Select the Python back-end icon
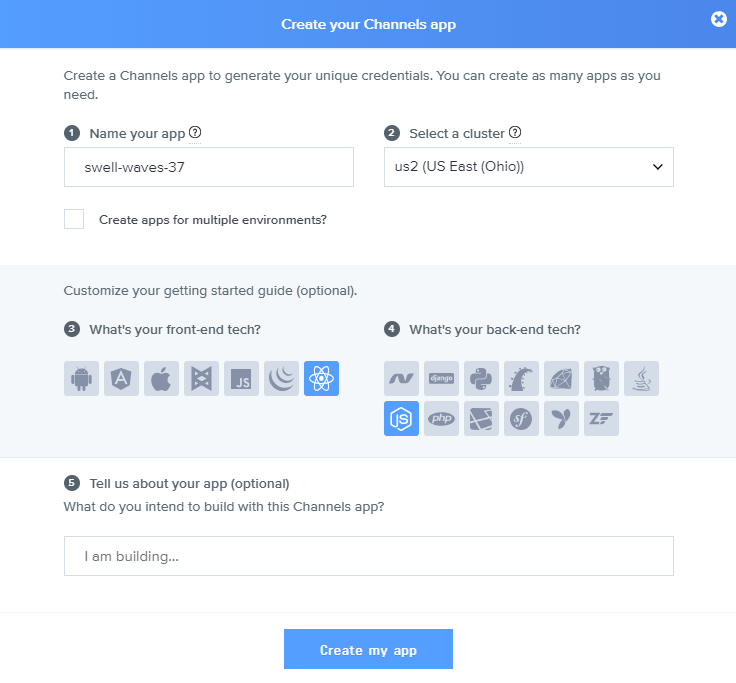Screen dimensions: 736x683 pos(481,378)
